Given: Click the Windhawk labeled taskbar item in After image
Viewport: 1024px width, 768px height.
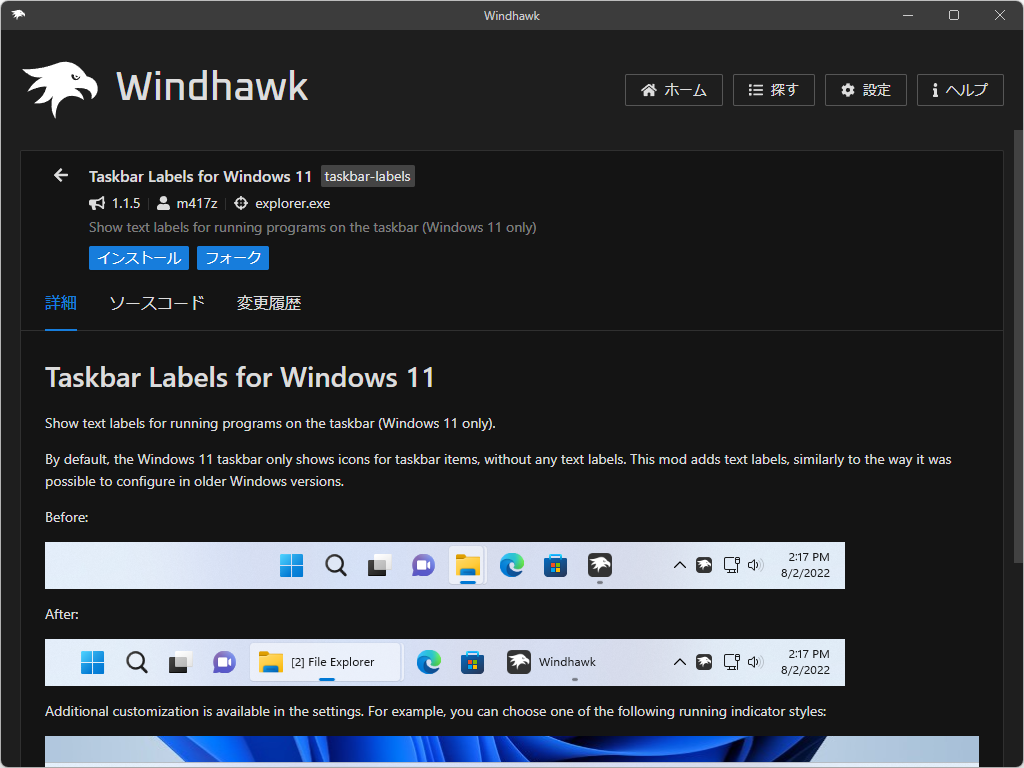Looking at the screenshot, I should click(552, 662).
